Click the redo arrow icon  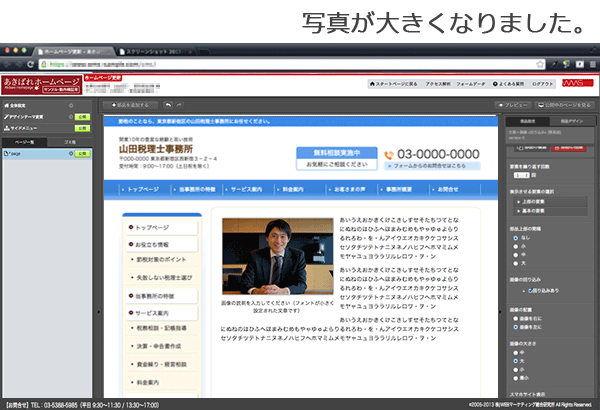point(179,104)
